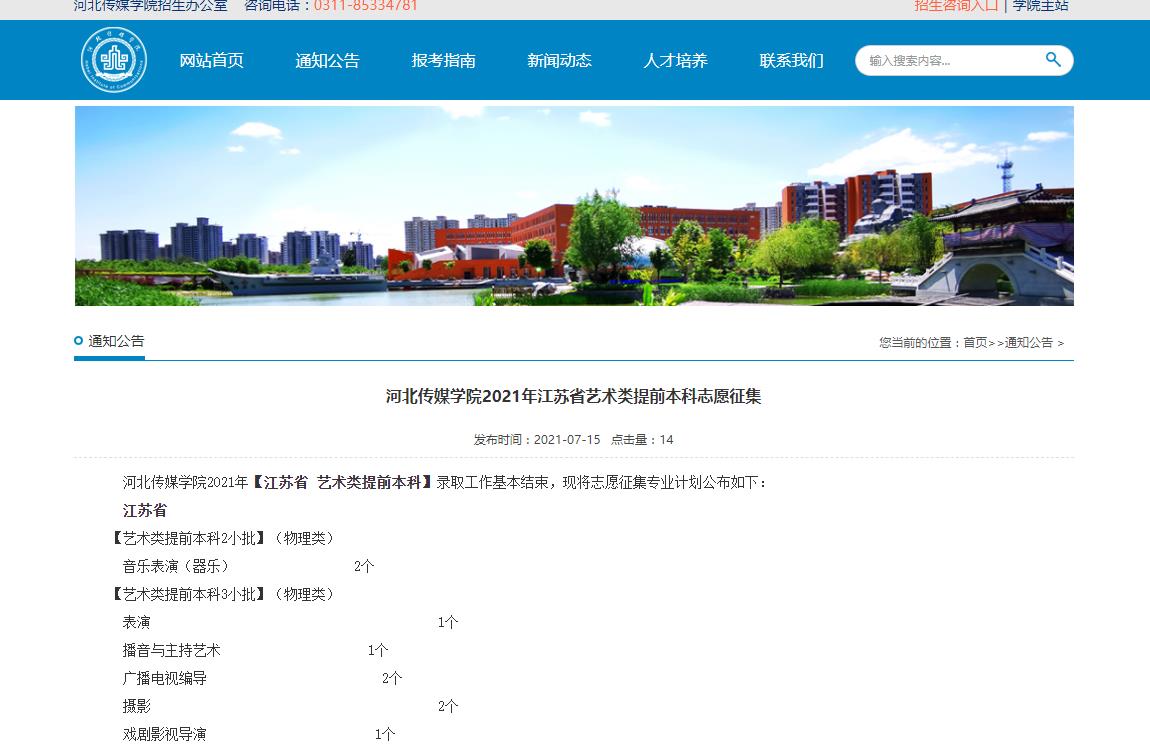Screen dimensions: 1150x750
Task: Click the college logo emblem
Action: (114, 60)
